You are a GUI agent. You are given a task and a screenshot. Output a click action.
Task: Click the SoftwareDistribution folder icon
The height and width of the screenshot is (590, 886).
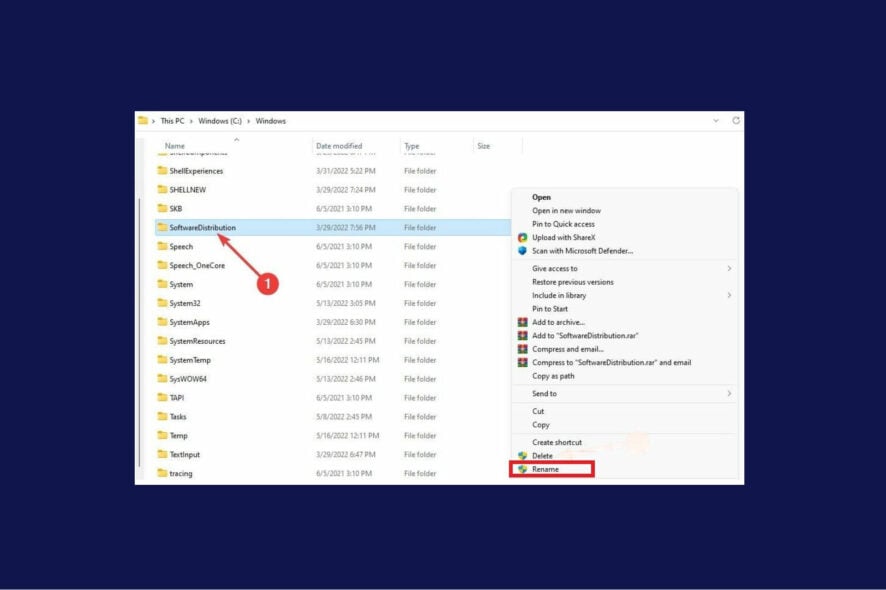(164, 227)
